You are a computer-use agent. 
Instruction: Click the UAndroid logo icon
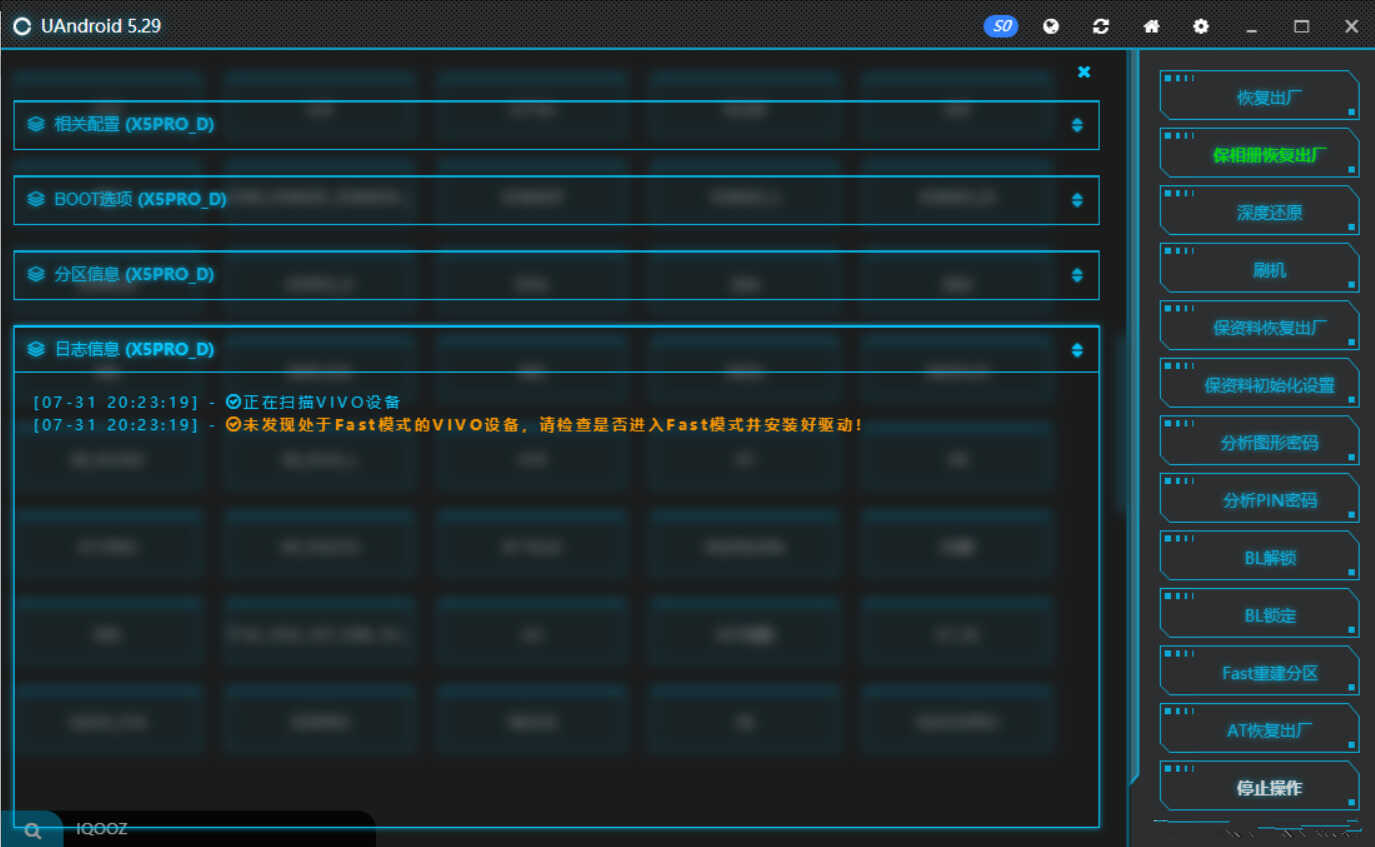click(x=22, y=26)
